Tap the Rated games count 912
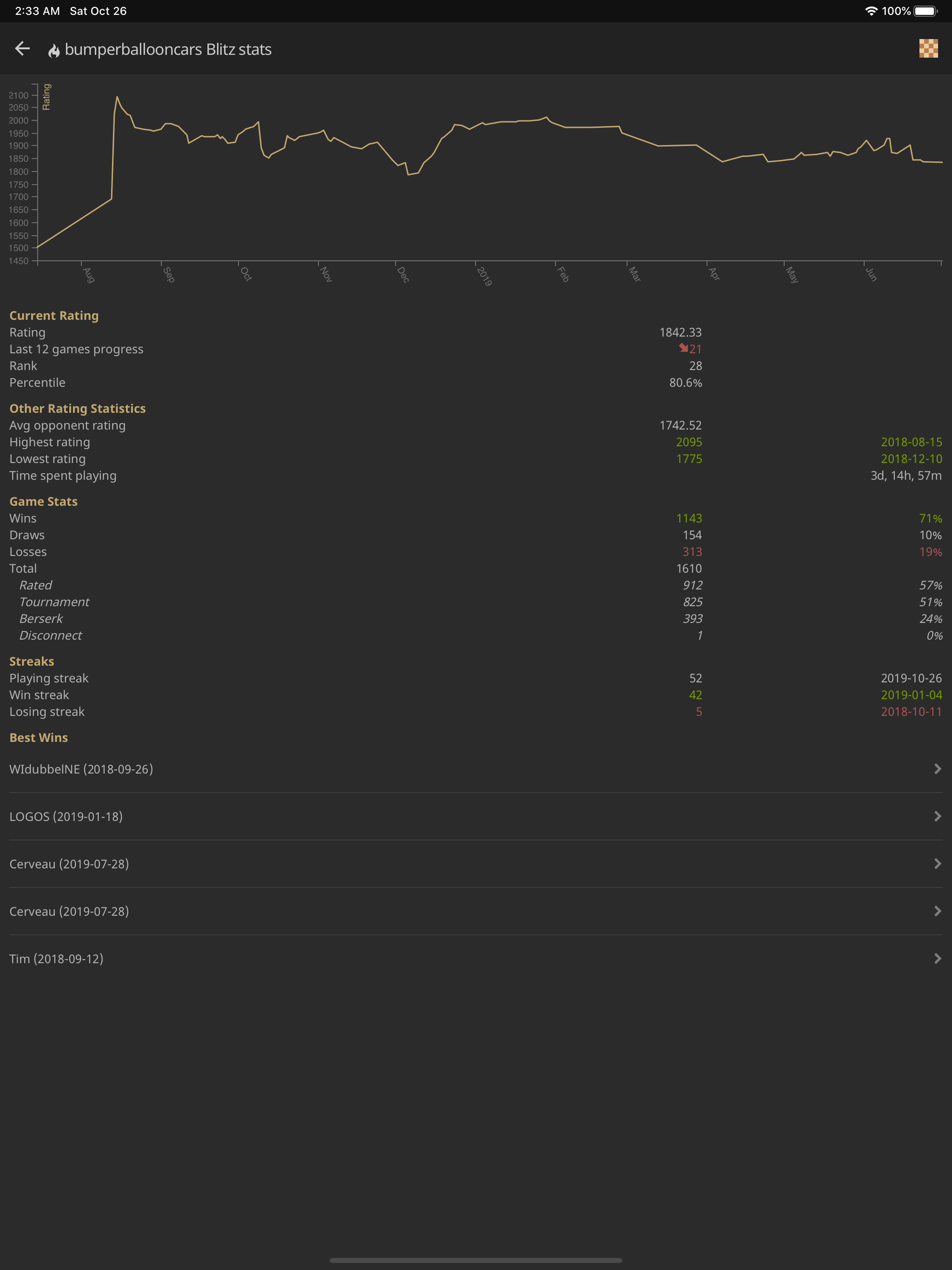The width and height of the screenshot is (952, 1270). tap(693, 585)
